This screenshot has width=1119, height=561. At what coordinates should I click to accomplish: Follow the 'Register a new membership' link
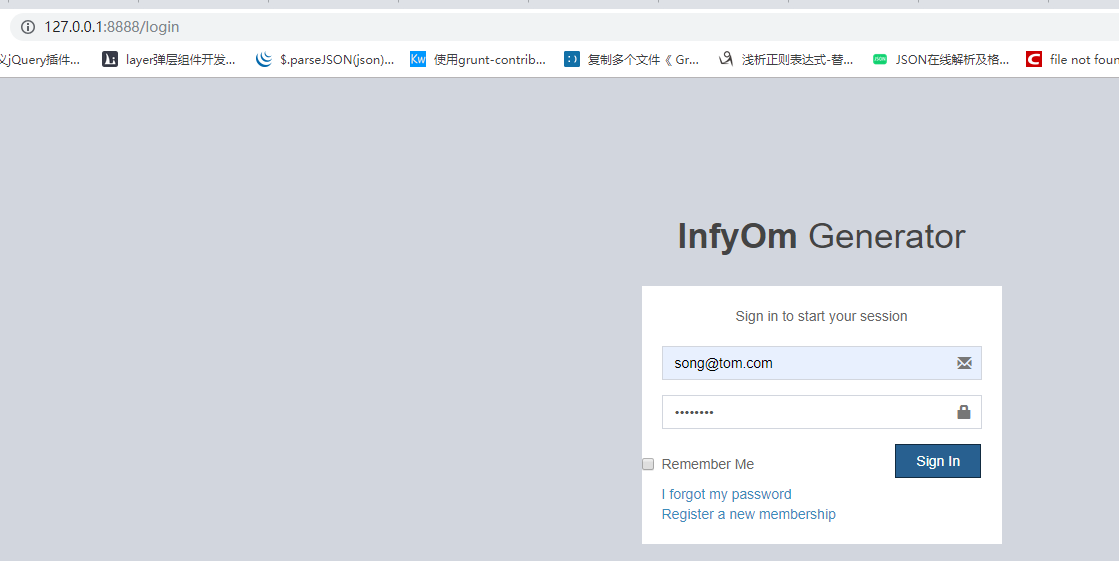(x=748, y=514)
